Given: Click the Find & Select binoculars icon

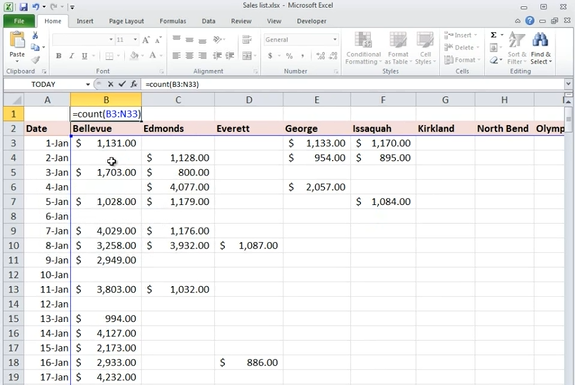Looking at the screenshot, I should [541, 40].
